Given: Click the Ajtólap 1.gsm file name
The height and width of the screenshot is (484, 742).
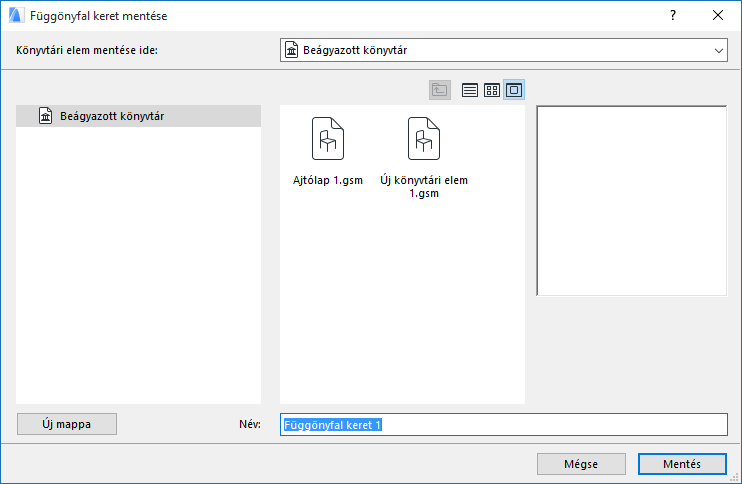Looking at the screenshot, I should (328, 180).
